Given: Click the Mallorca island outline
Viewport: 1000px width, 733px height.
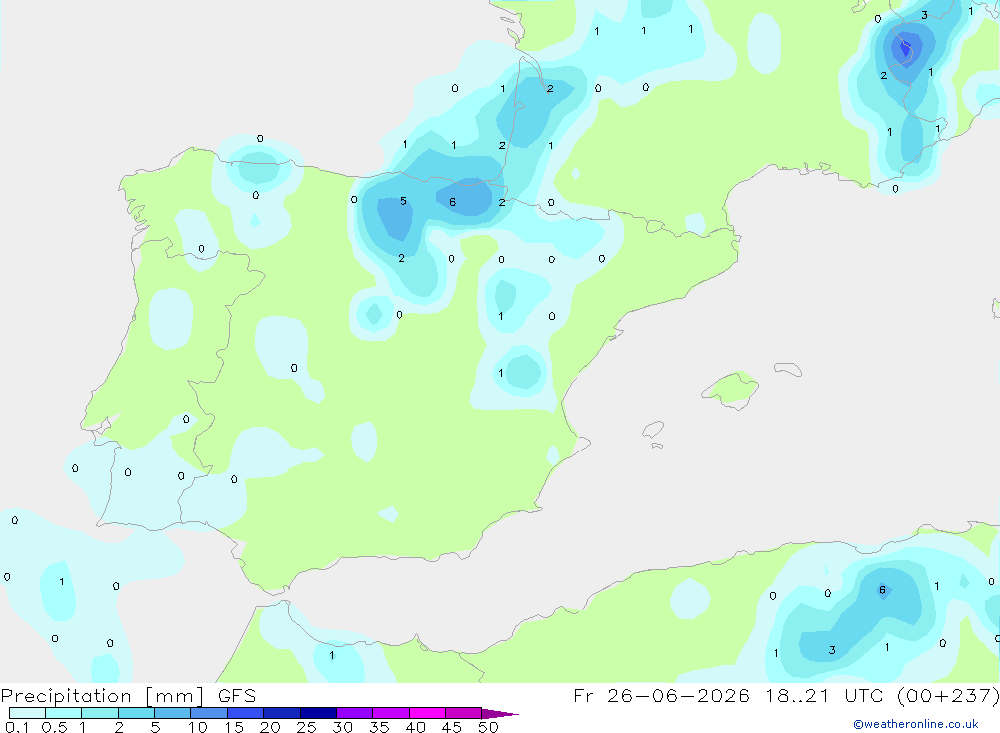Looking at the screenshot, I should click(731, 389).
